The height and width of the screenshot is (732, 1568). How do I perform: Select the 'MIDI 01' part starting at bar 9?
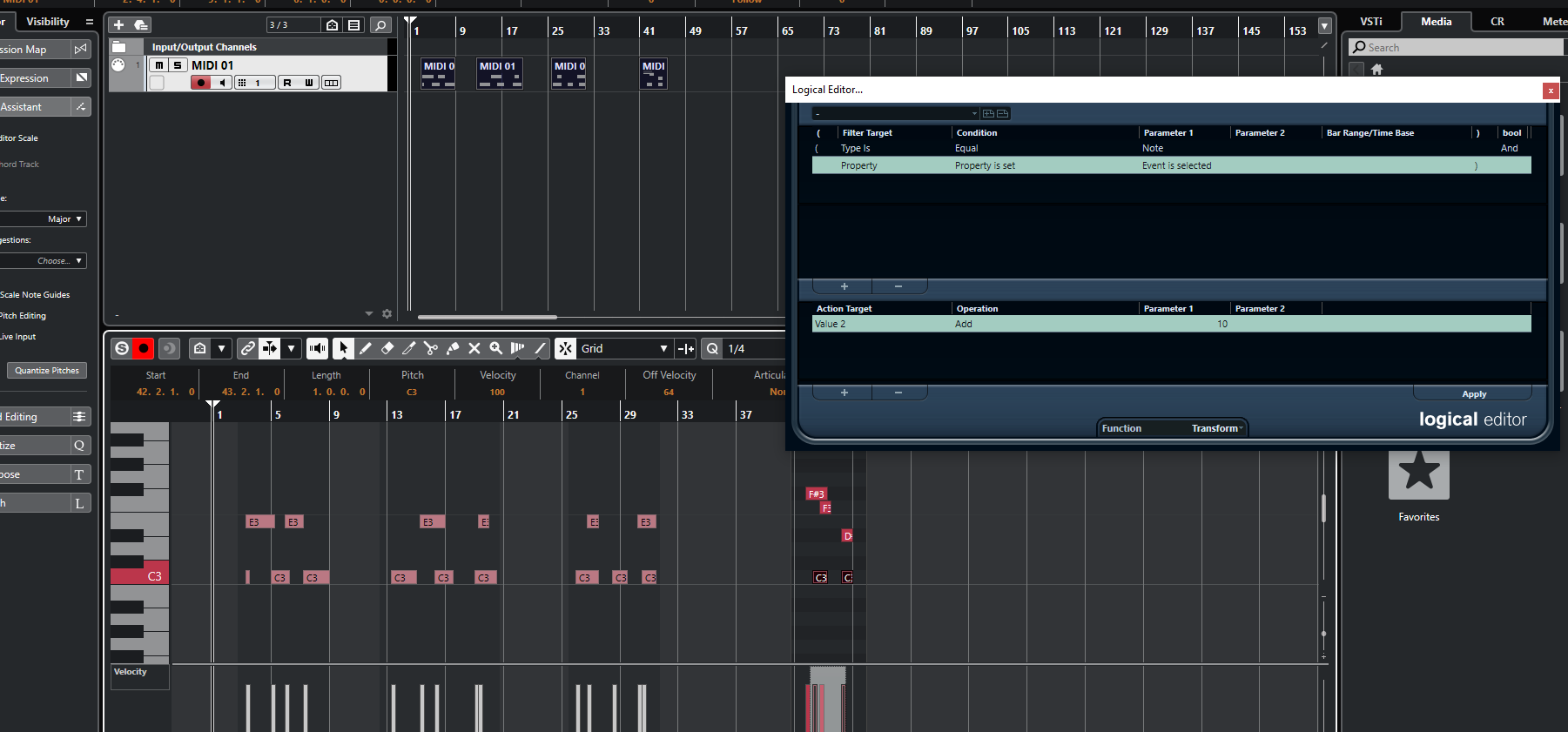click(x=500, y=74)
